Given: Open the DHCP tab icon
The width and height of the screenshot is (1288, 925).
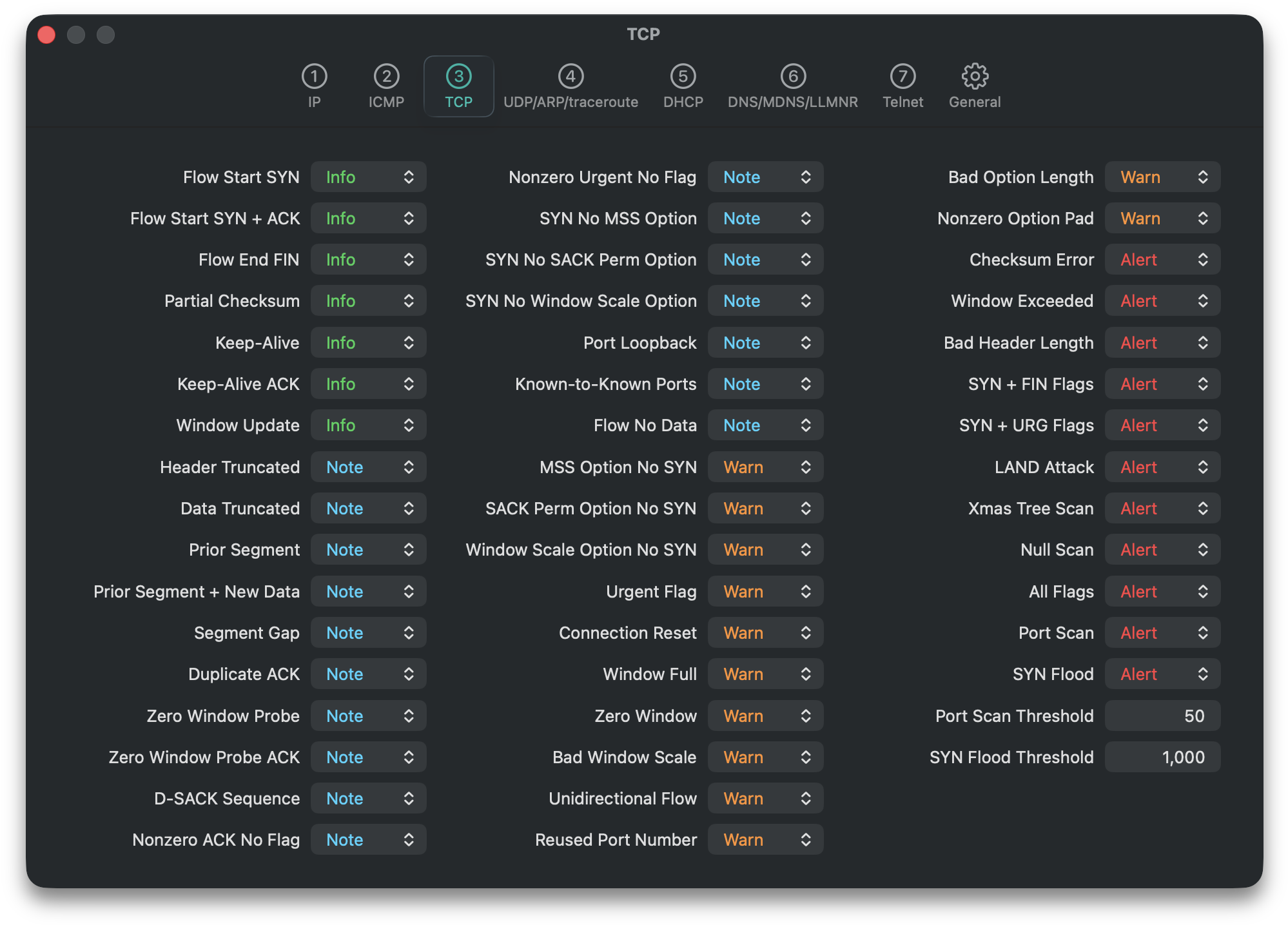Looking at the screenshot, I should click(683, 77).
